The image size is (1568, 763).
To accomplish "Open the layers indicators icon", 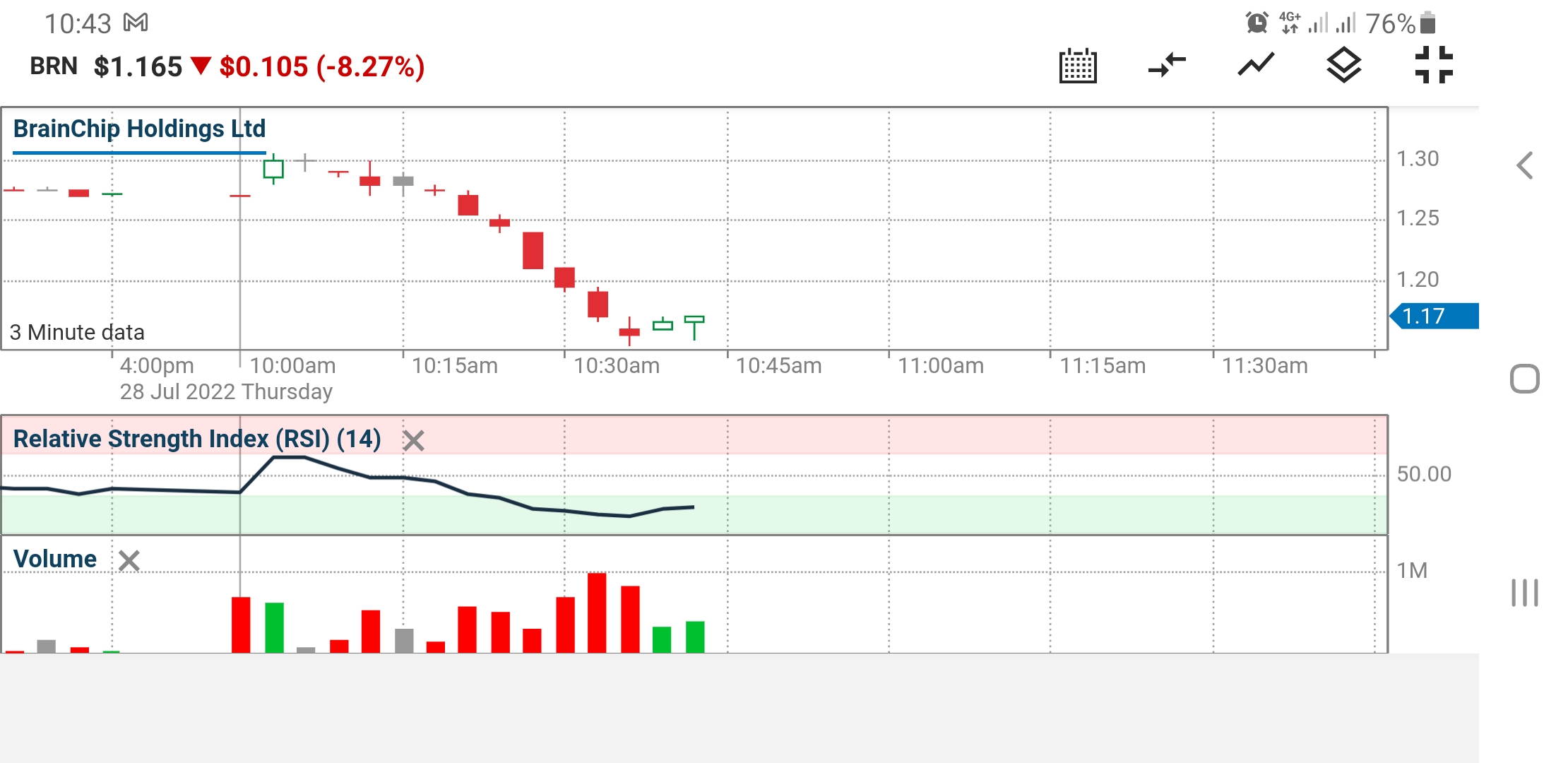I will [x=1343, y=65].
